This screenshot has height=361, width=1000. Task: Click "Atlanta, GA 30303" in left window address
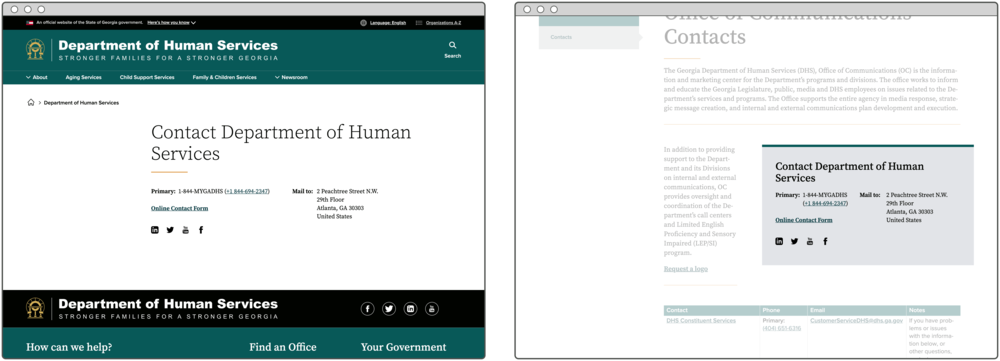[341, 208]
